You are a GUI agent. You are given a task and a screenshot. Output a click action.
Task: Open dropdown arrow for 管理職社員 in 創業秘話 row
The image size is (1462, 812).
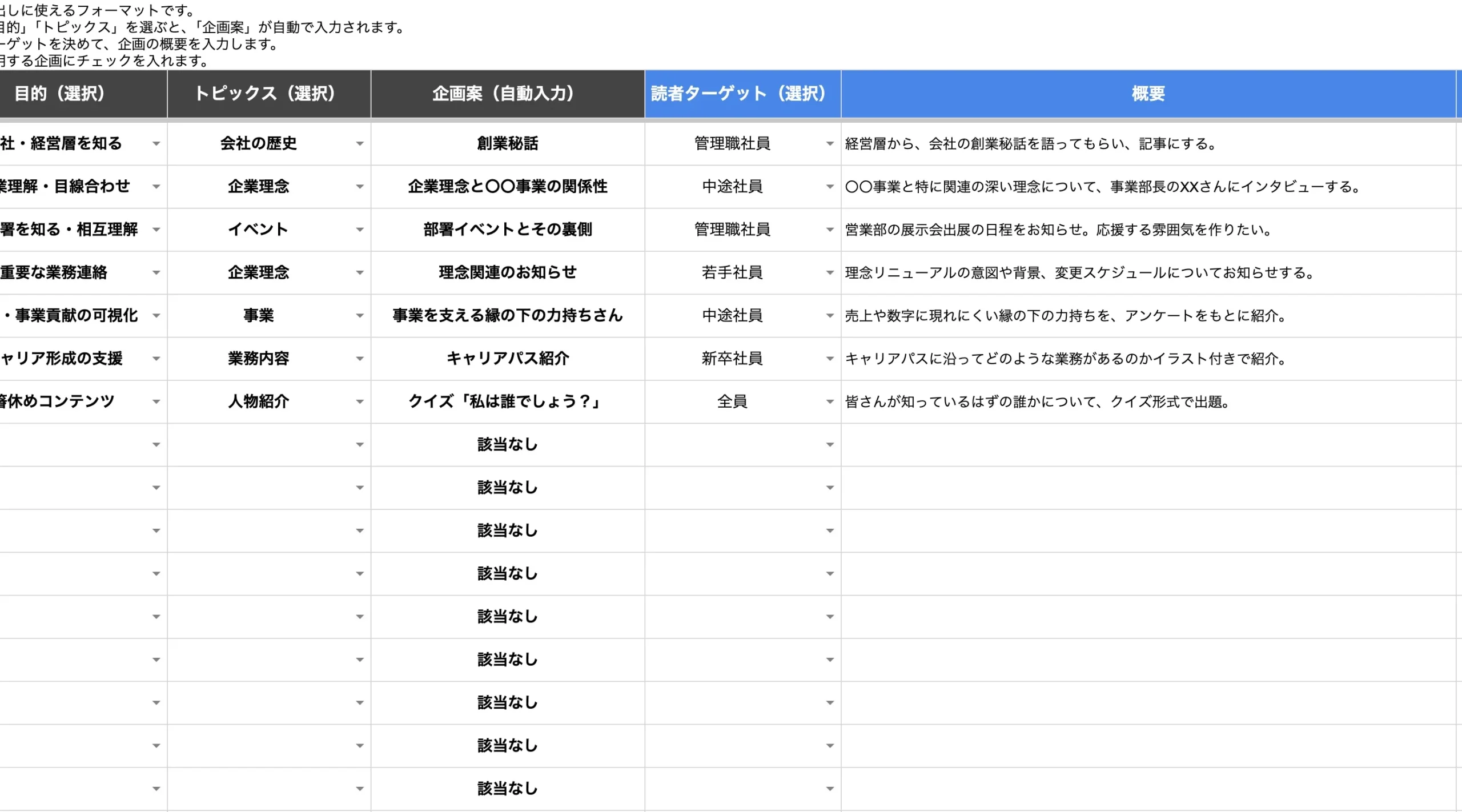[830, 144]
